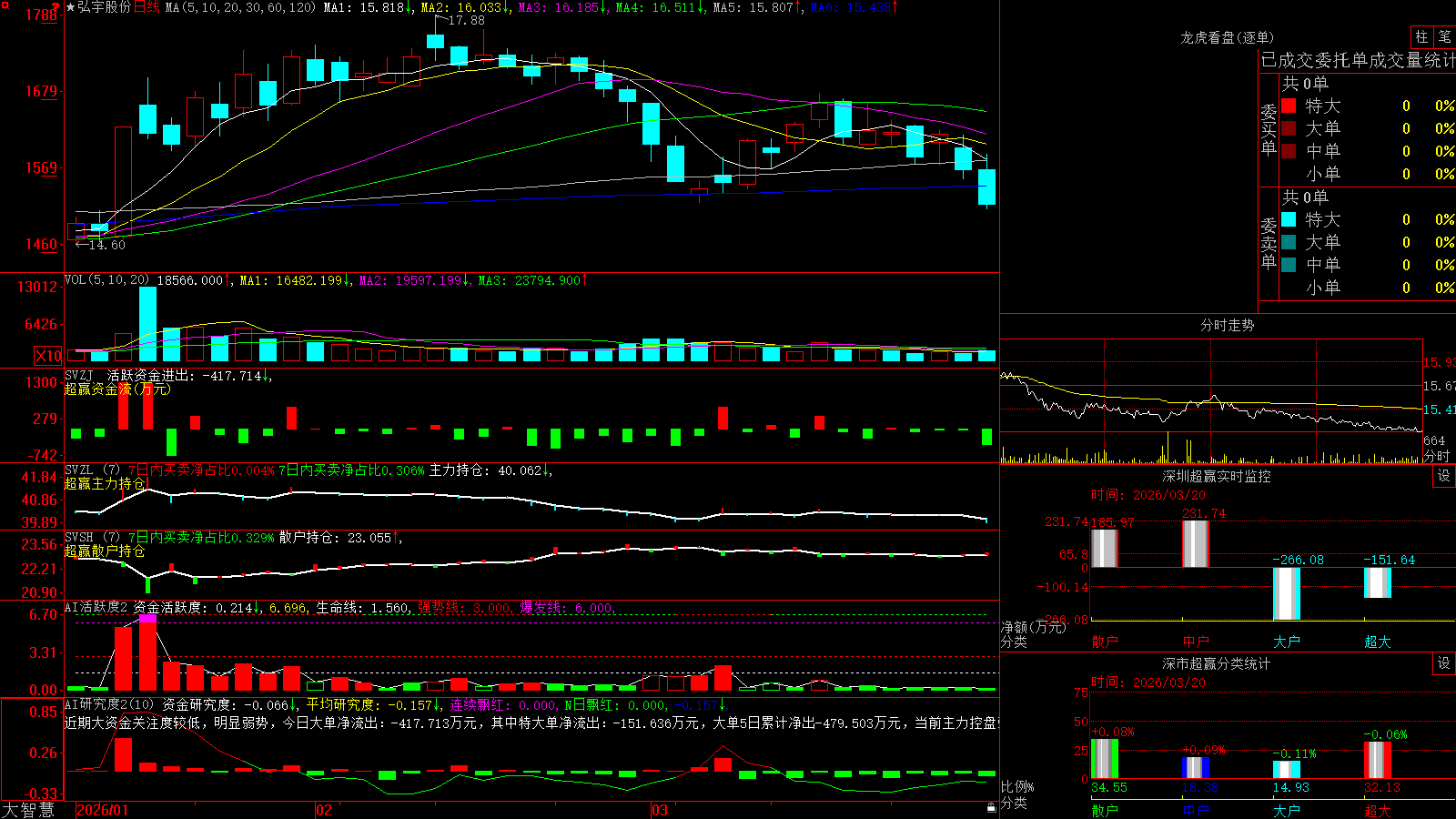Click the 大户 bar labeled -266.08
Viewport: 1456px width, 819px height.
pos(1286,593)
